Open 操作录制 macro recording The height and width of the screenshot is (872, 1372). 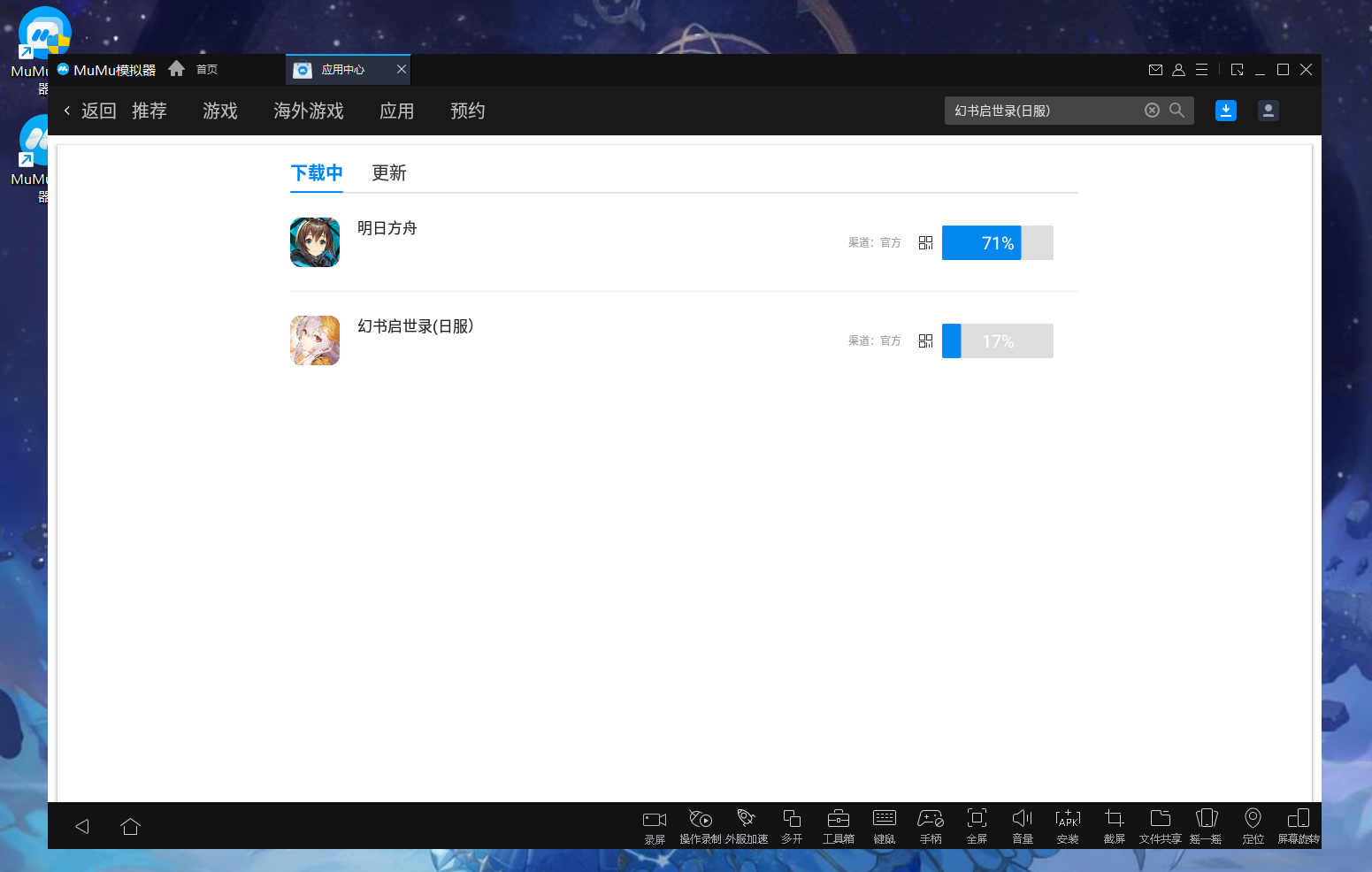click(701, 827)
